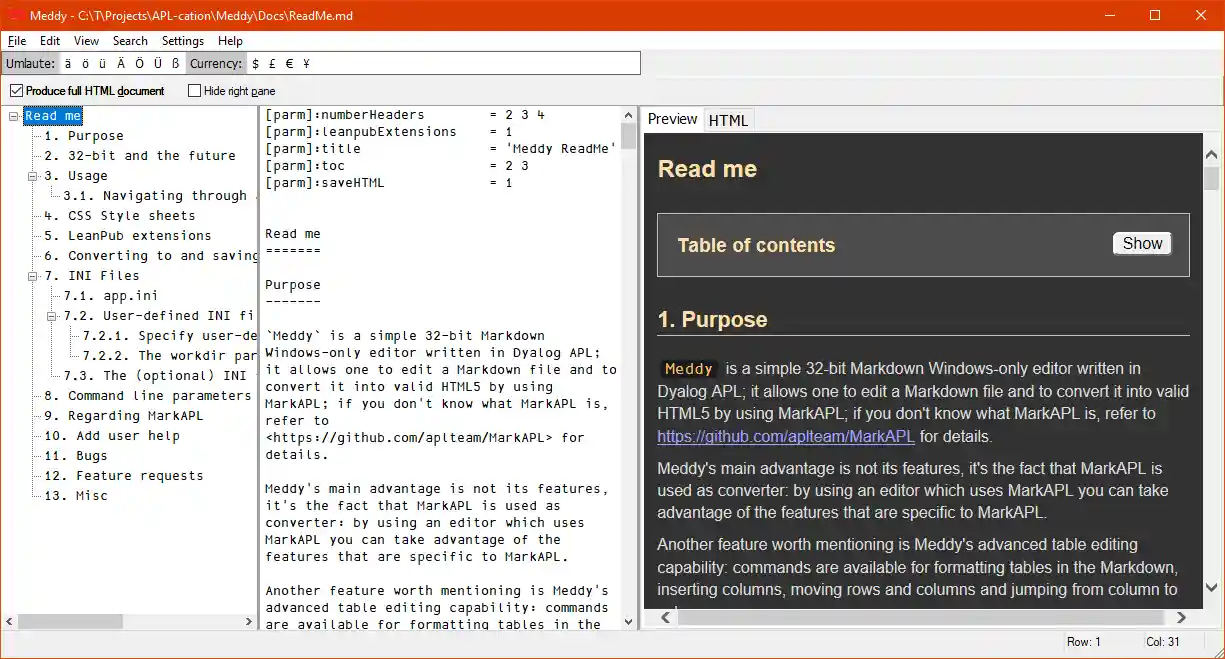Insert the dollar currency symbol

coord(256,64)
